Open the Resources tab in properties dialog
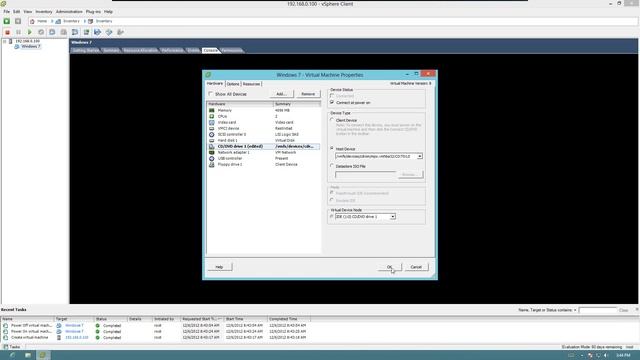Image resolution: width=640 pixels, height=360 pixels. point(251,84)
